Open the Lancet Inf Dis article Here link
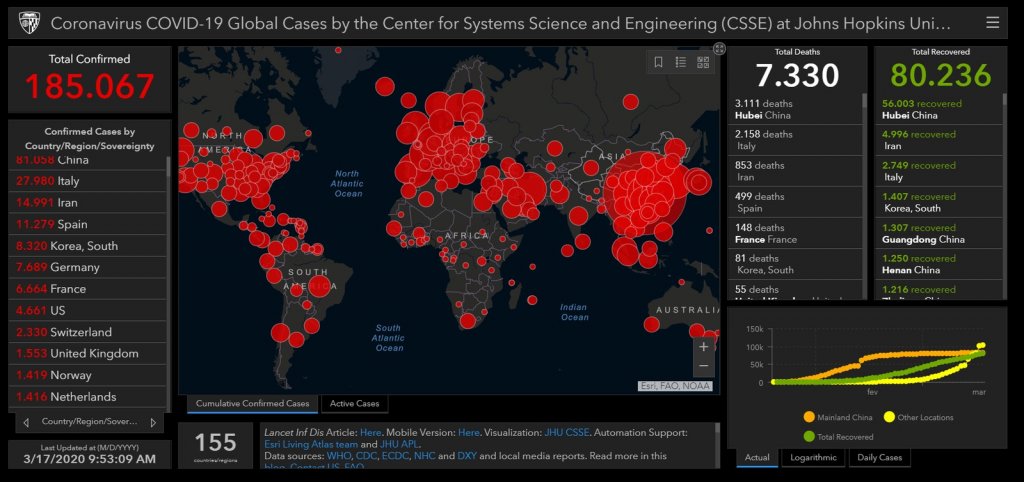 (x=370, y=432)
